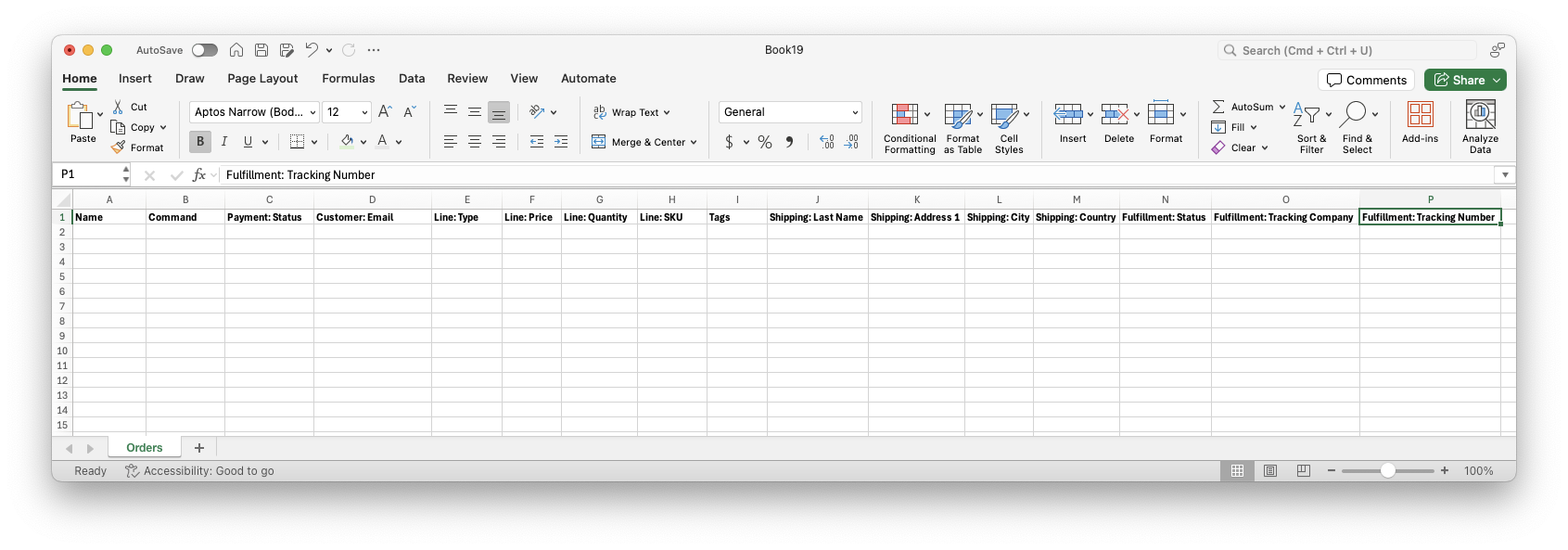Toggle the AutoSave switch

205,50
